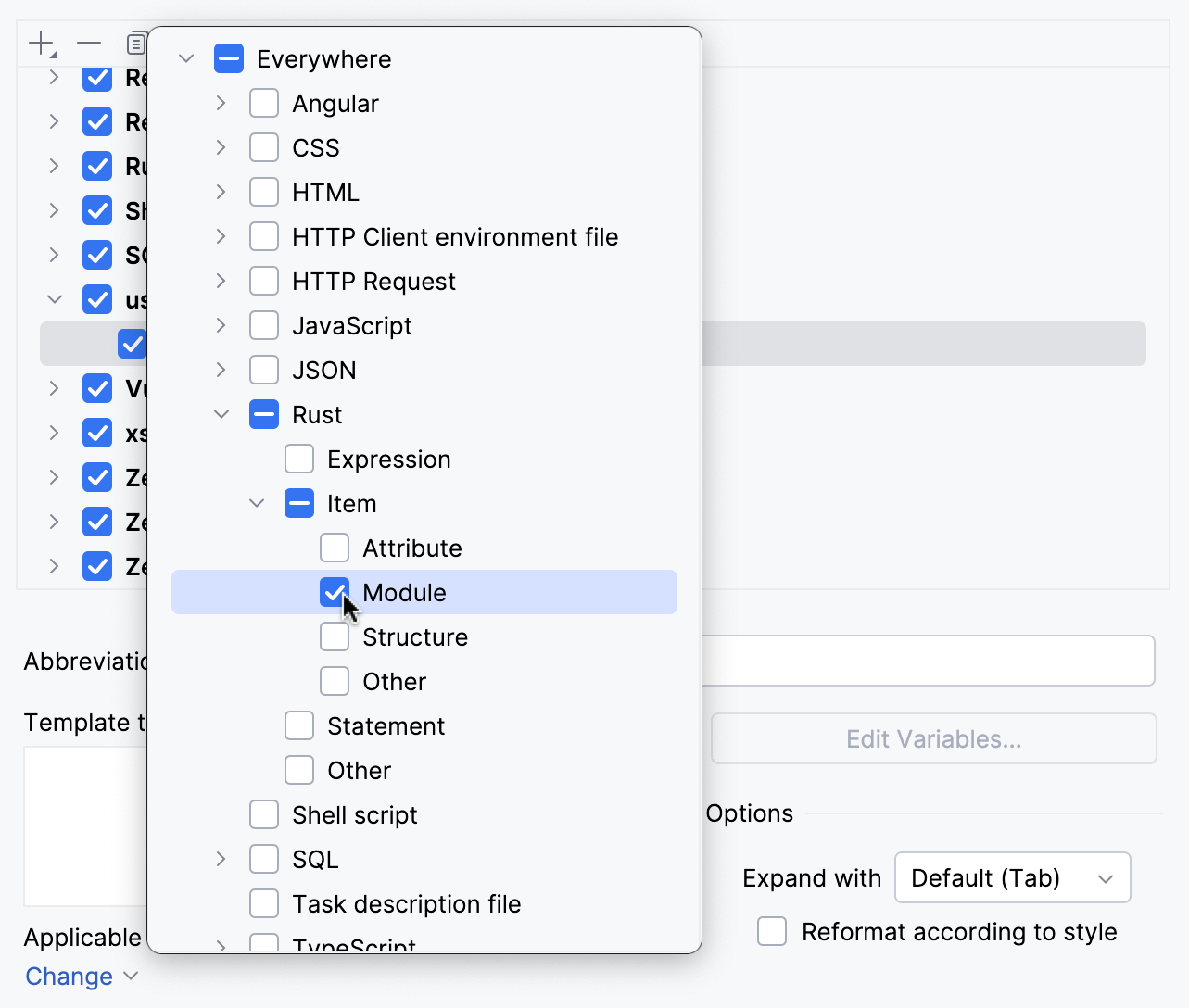1189x1008 pixels.
Task: Click the Change link for applicable contexts
Action: click(x=70, y=976)
